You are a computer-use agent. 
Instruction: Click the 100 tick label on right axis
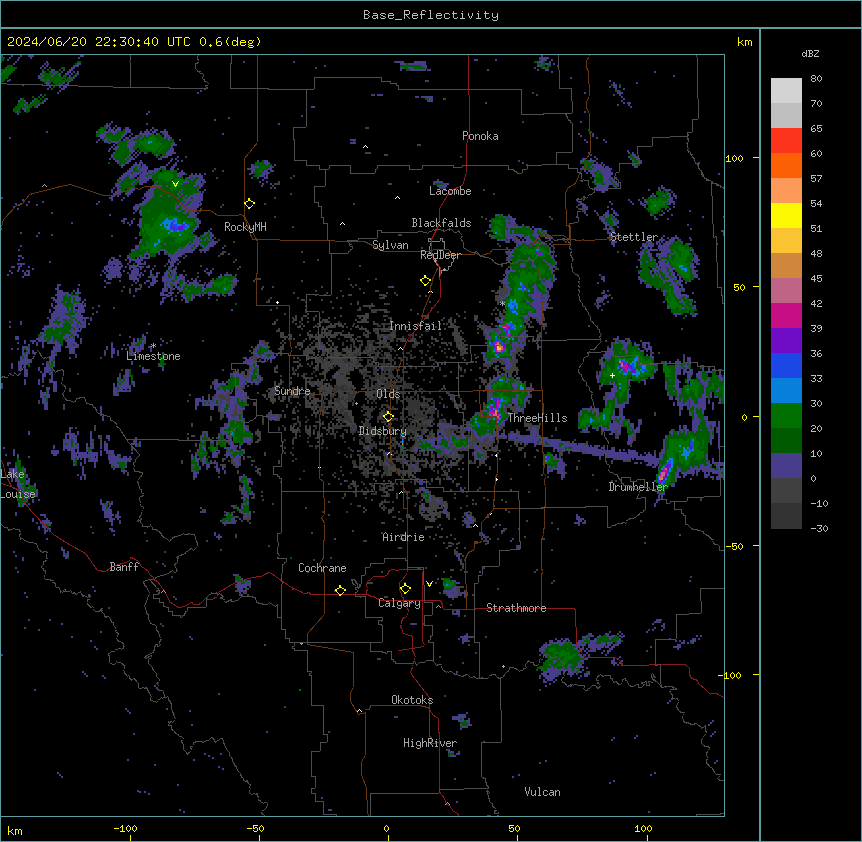734,158
